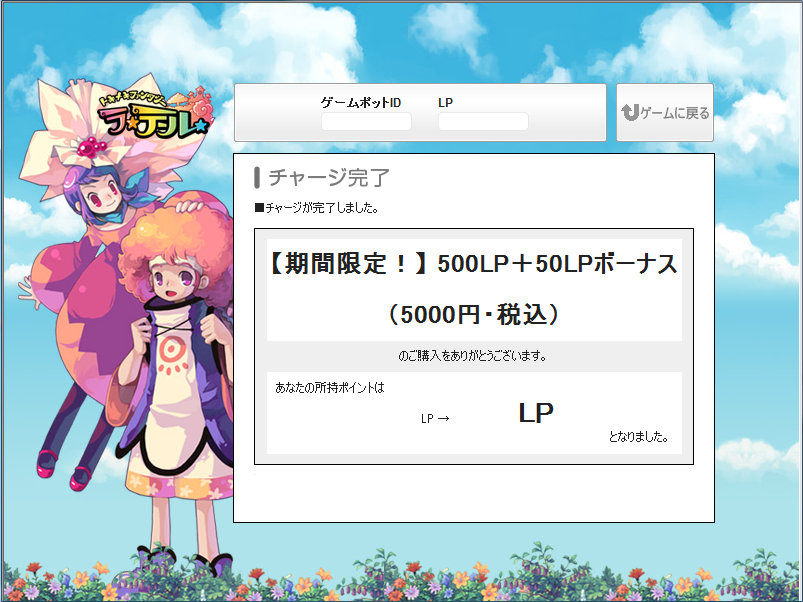Click the チャージ完了 heading

(329, 177)
